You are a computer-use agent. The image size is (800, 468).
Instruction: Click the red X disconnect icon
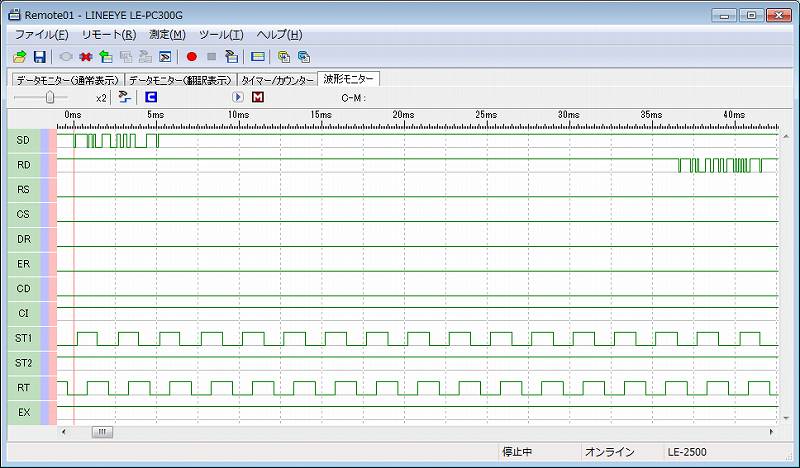point(86,57)
